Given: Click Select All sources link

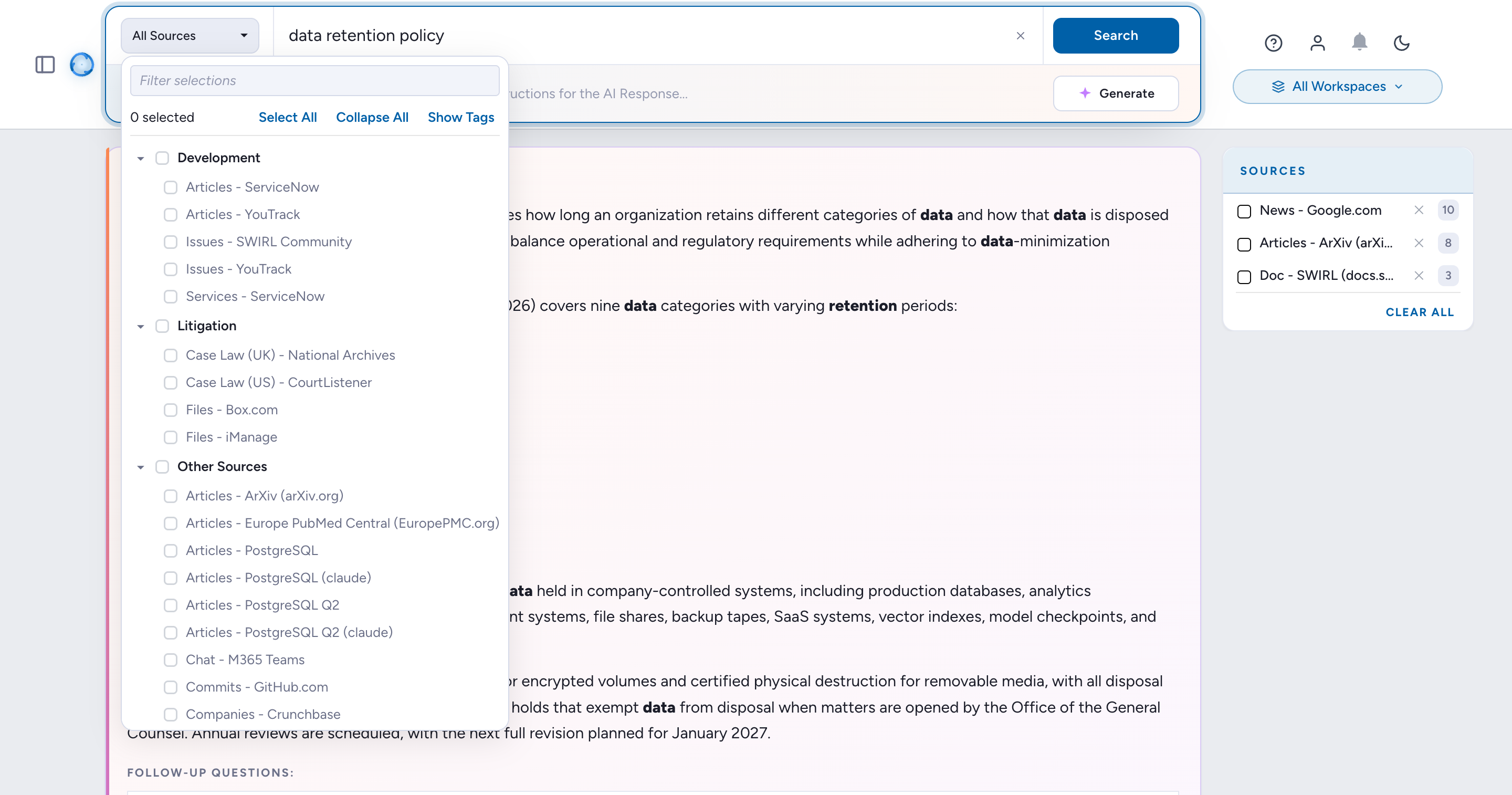Looking at the screenshot, I should (x=288, y=118).
